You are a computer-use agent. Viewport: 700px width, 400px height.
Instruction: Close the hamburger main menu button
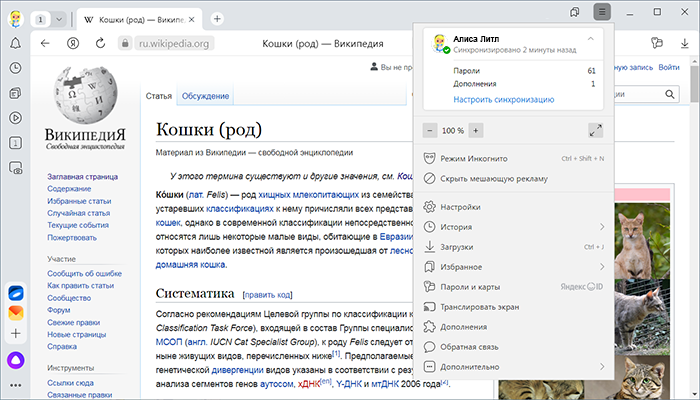(x=602, y=12)
